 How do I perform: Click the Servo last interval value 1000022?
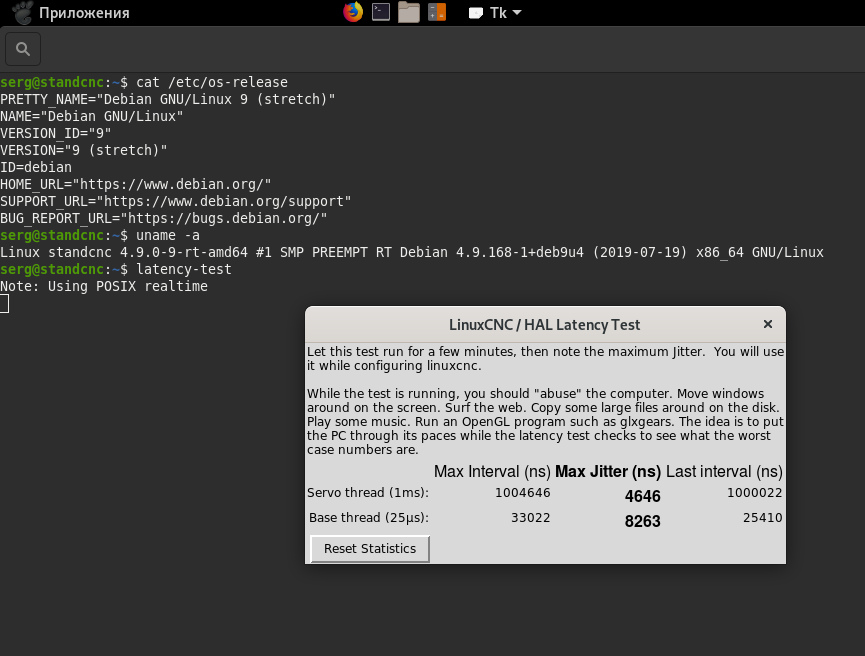pos(754,493)
